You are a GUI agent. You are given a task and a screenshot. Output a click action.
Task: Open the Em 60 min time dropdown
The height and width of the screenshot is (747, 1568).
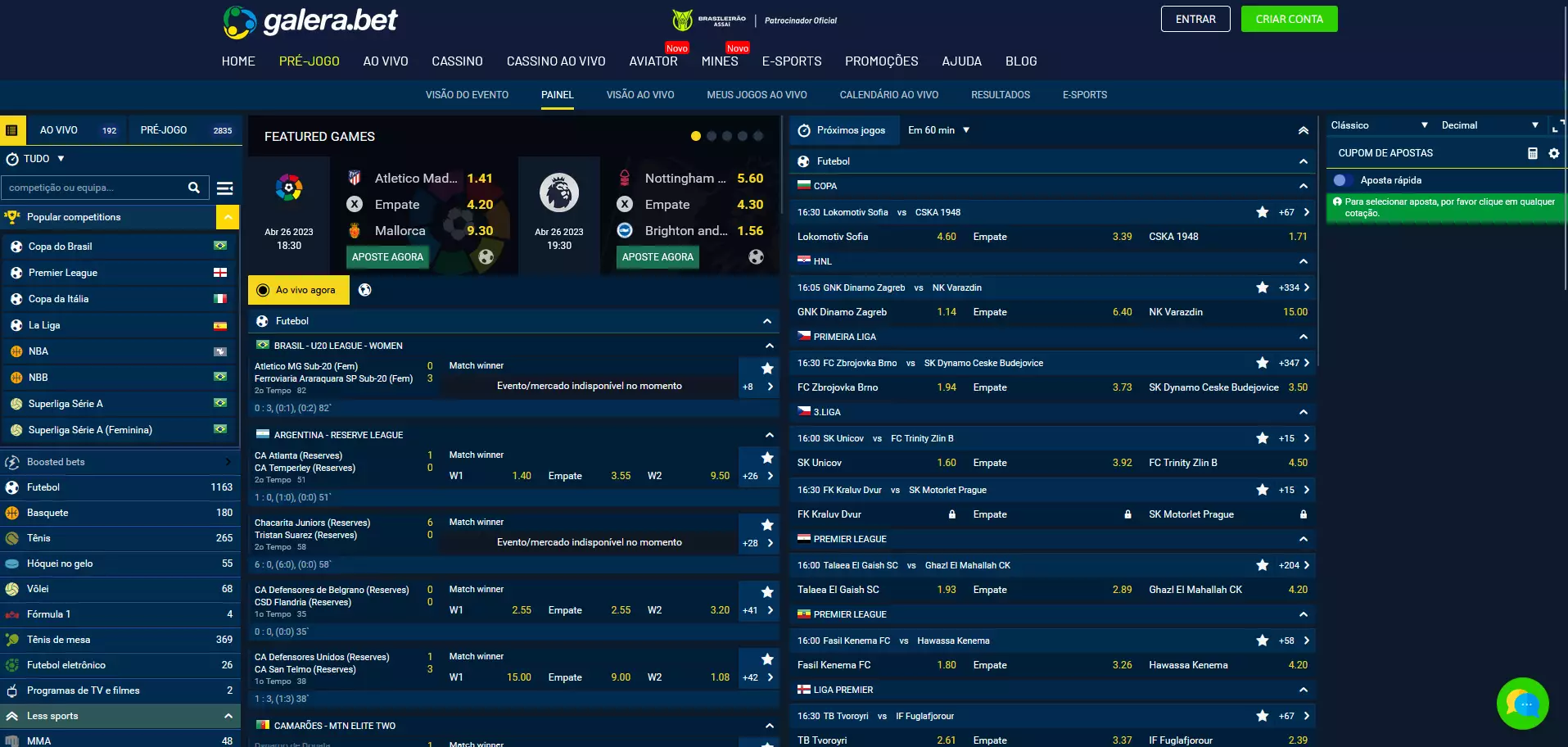point(938,130)
